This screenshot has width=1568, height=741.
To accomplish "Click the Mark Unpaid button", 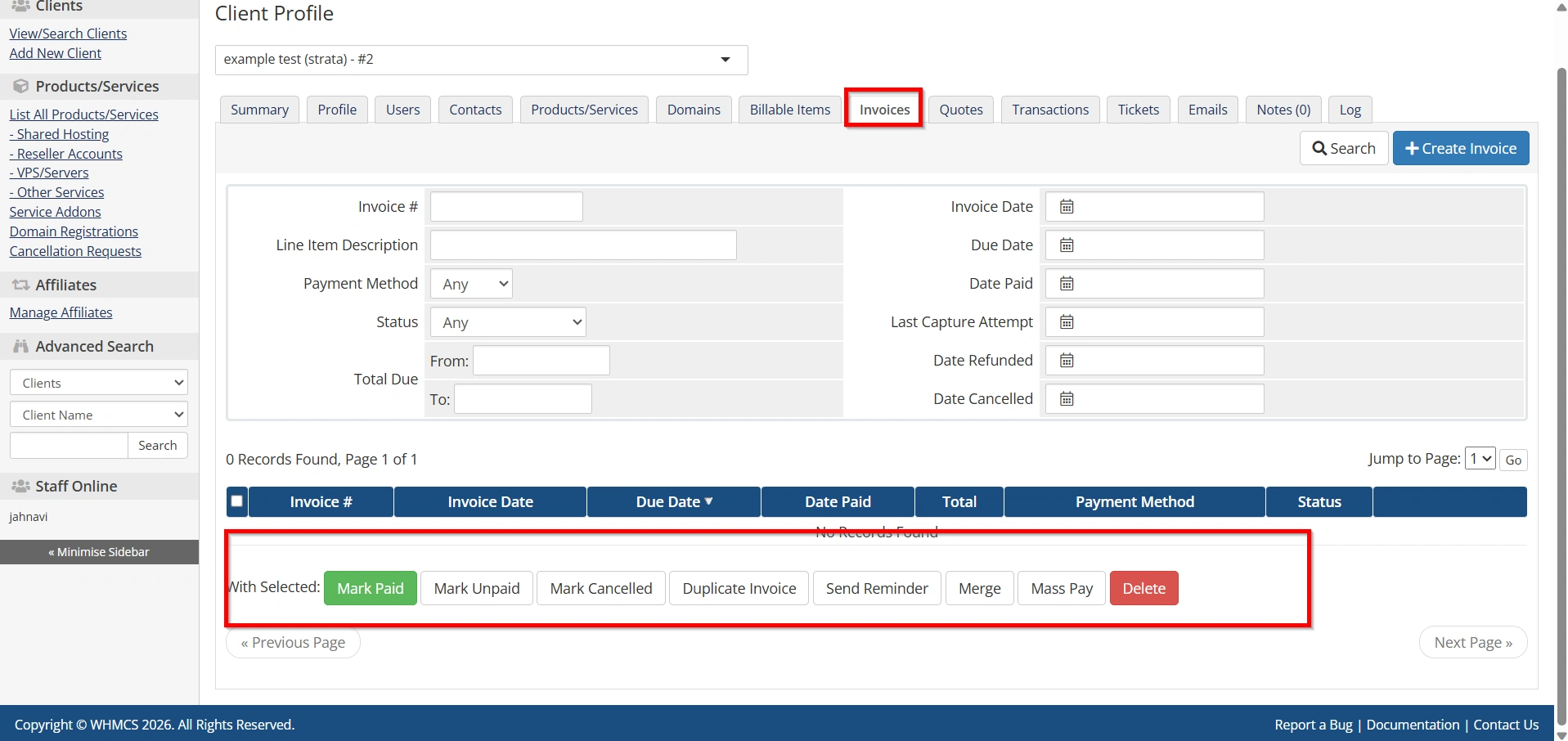I will click(x=477, y=588).
